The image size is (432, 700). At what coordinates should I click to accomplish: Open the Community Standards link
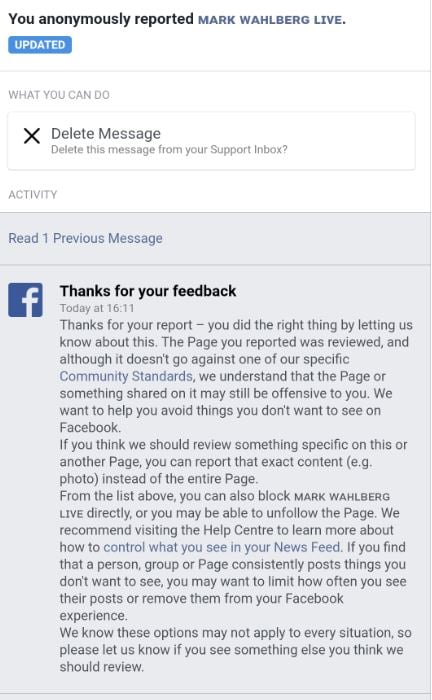pyautogui.click(x=126, y=376)
